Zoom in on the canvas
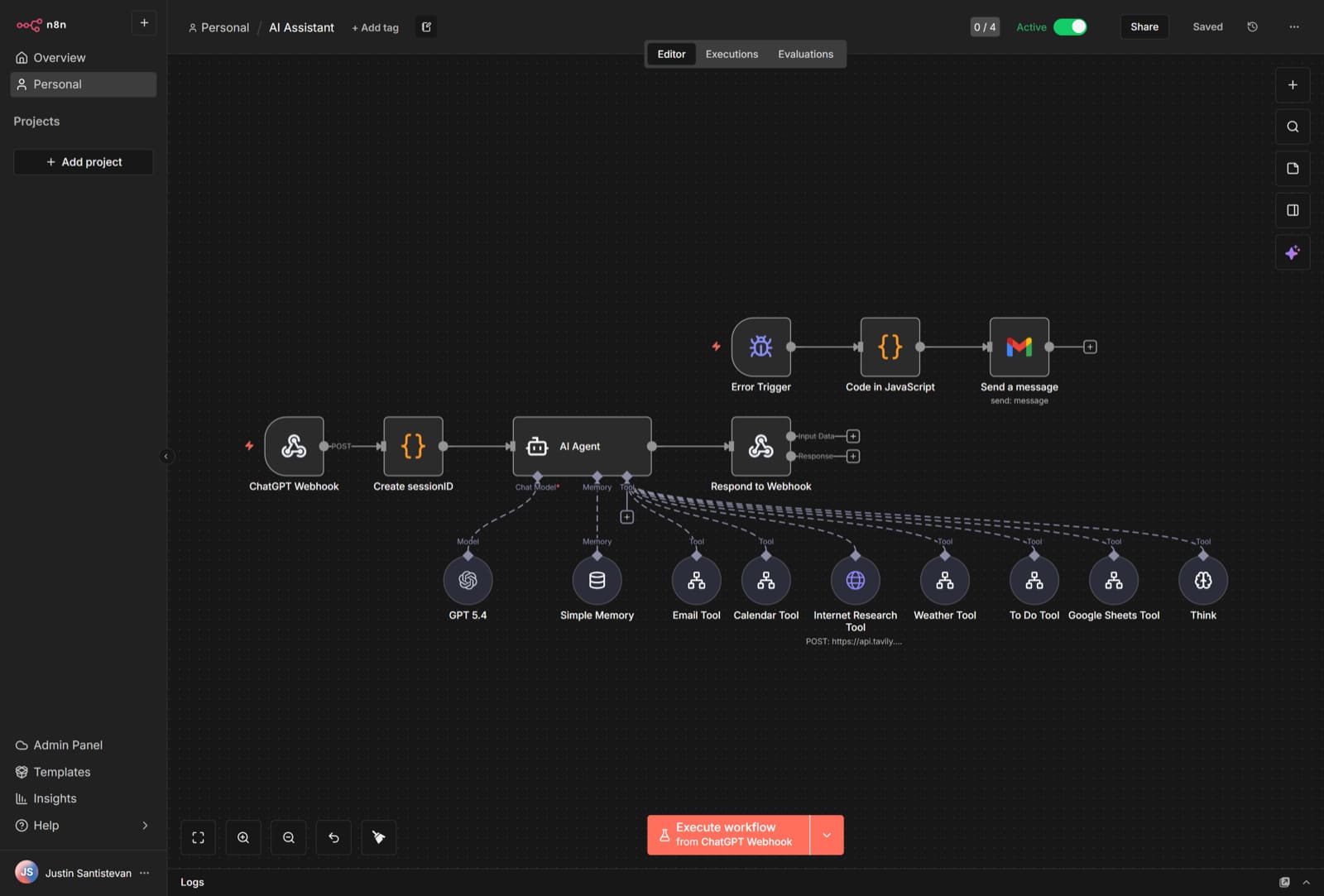 (243, 837)
